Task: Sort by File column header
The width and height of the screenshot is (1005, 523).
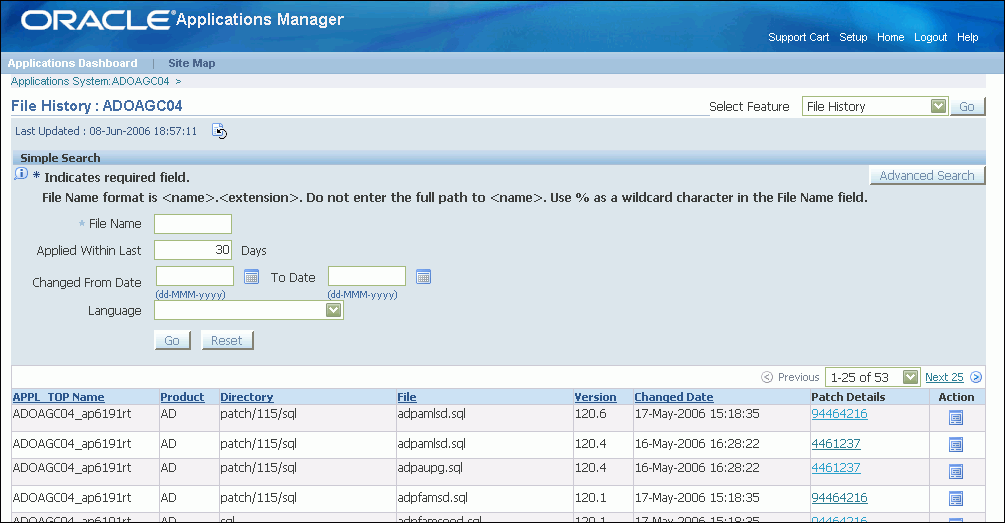Action: [406, 397]
